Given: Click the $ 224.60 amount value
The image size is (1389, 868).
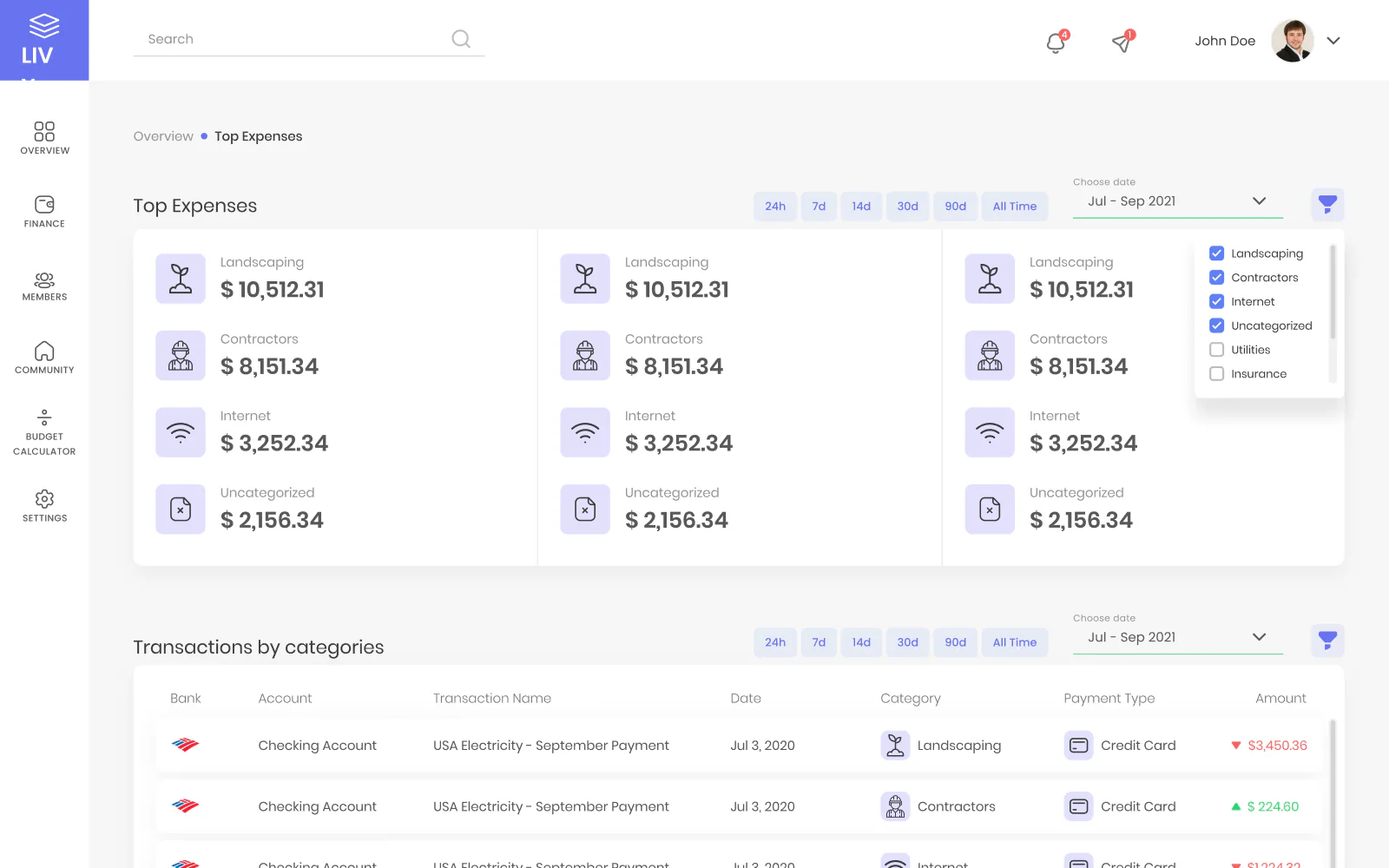Looking at the screenshot, I should coord(1273,806).
